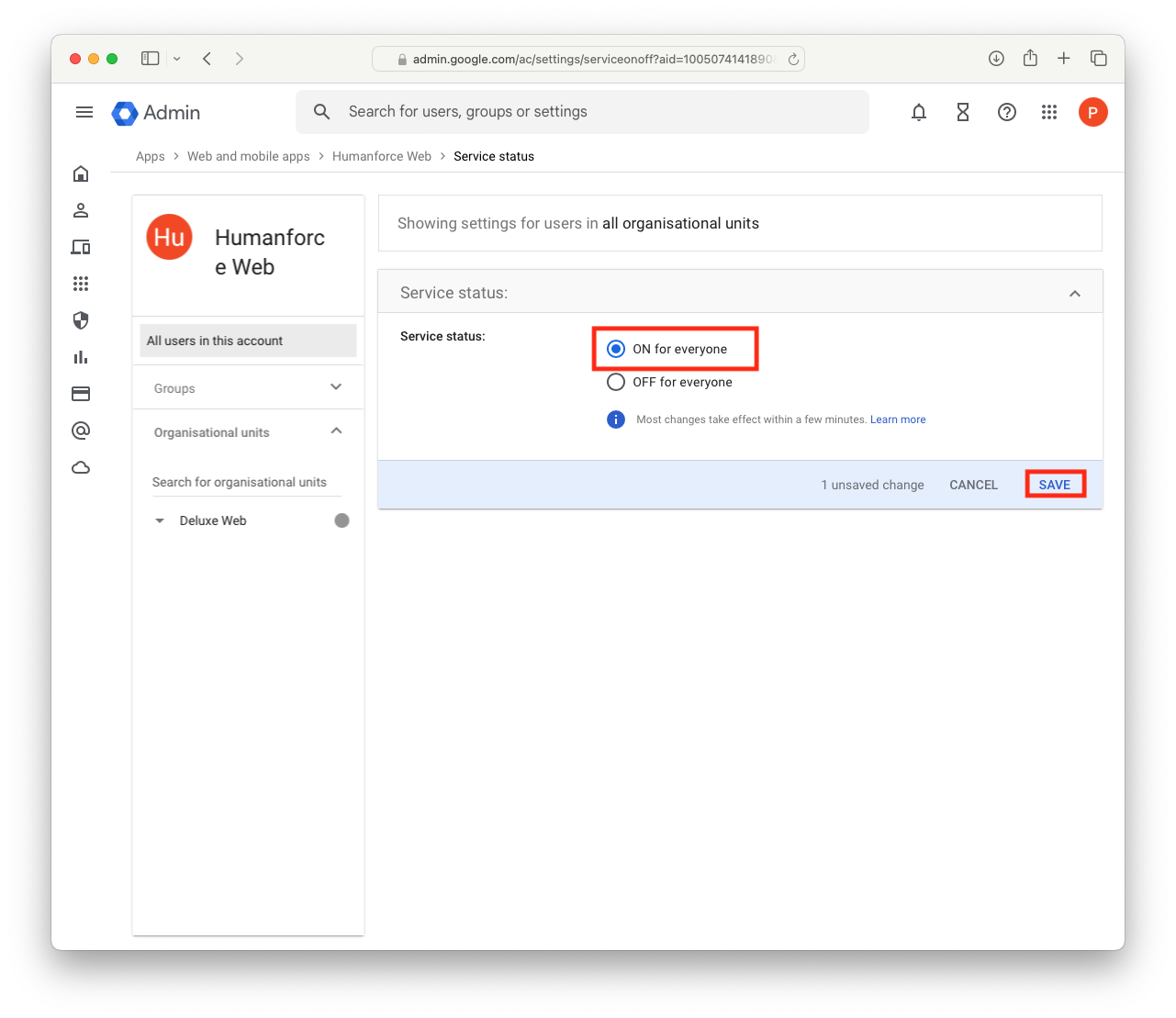This screenshot has width=1176, height=1018.
Task: Select All users in this account
Action: pos(248,341)
